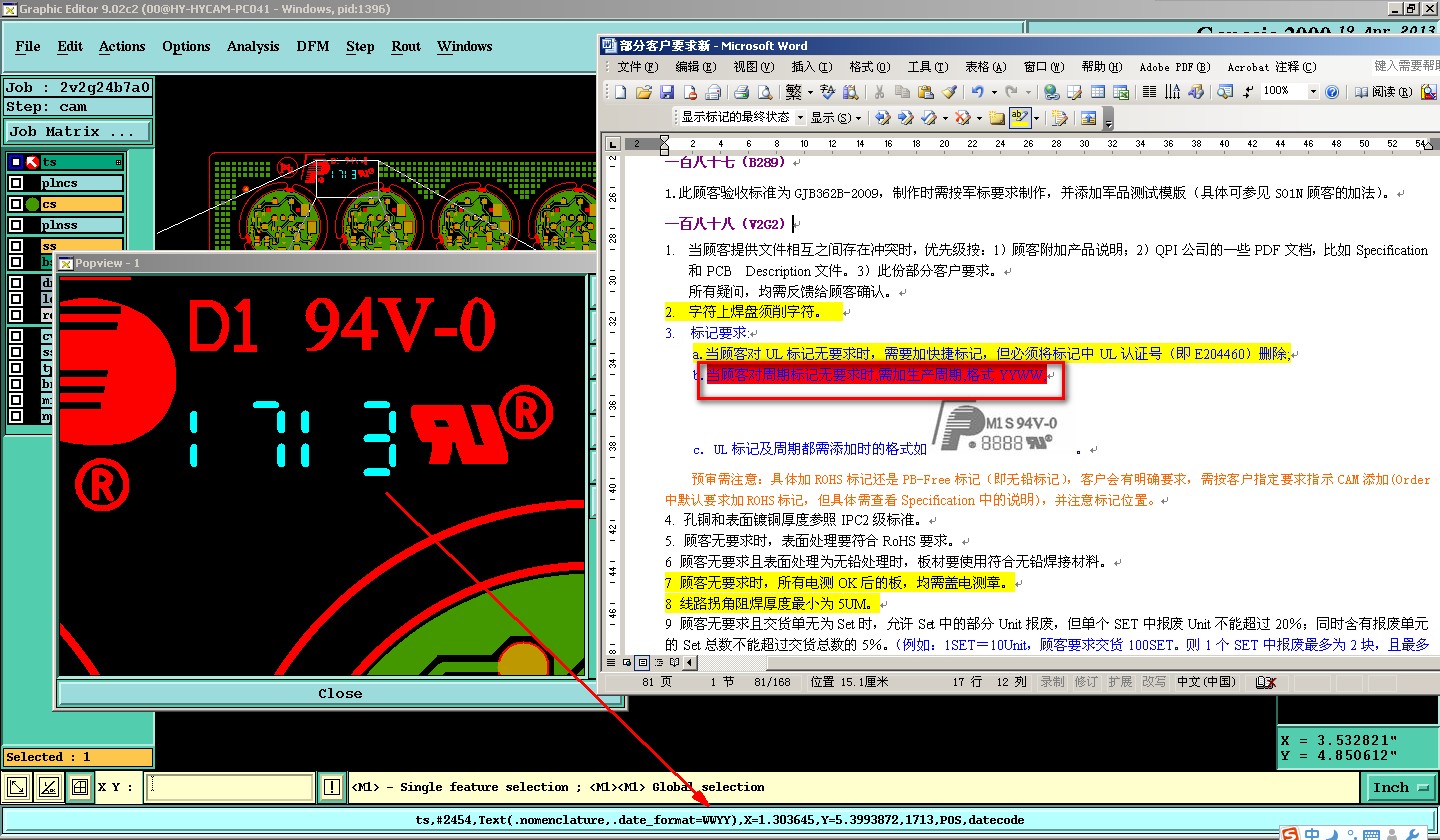Screen dimensions: 1440x840
Task: Open Word's 格式(O) menu
Action: point(869,67)
